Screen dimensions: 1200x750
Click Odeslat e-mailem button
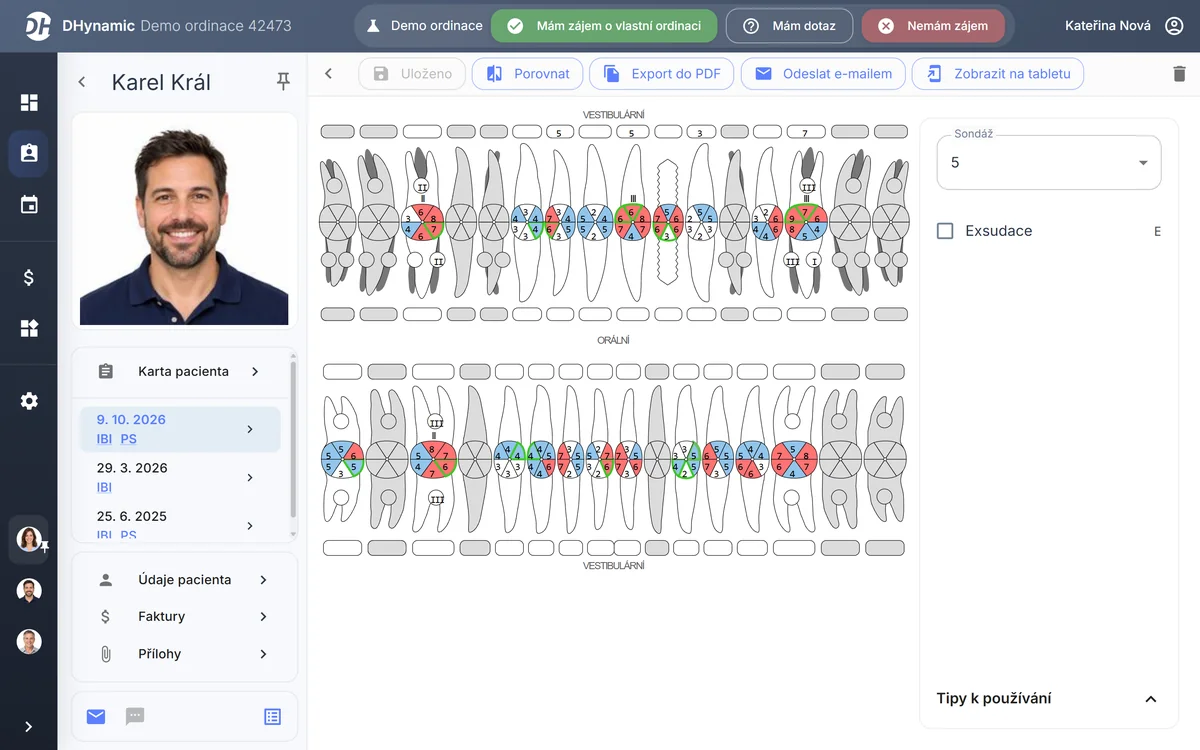(824, 73)
